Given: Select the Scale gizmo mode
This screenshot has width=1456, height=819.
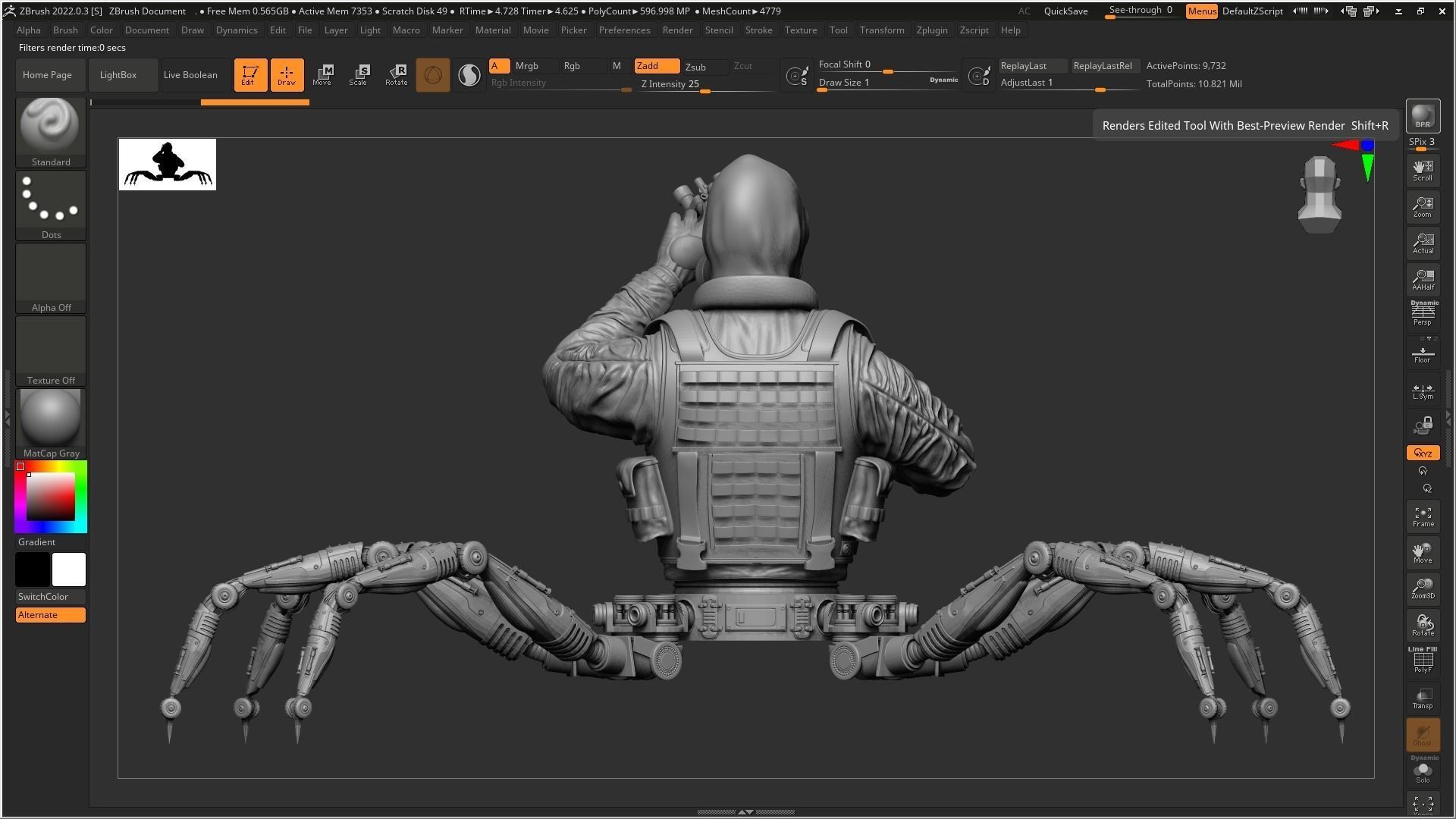Looking at the screenshot, I should (359, 74).
